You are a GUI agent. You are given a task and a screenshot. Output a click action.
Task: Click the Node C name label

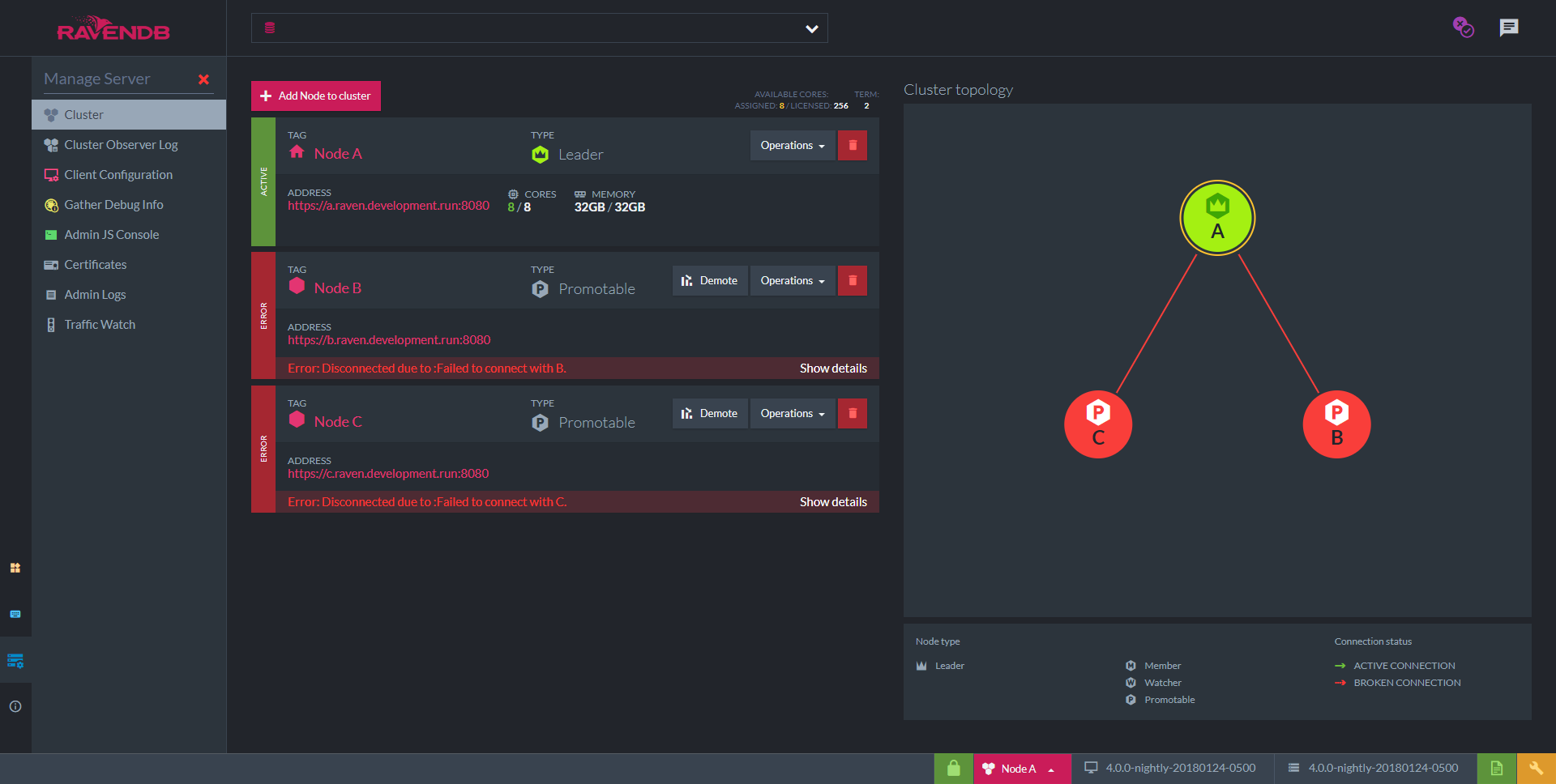click(x=338, y=422)
